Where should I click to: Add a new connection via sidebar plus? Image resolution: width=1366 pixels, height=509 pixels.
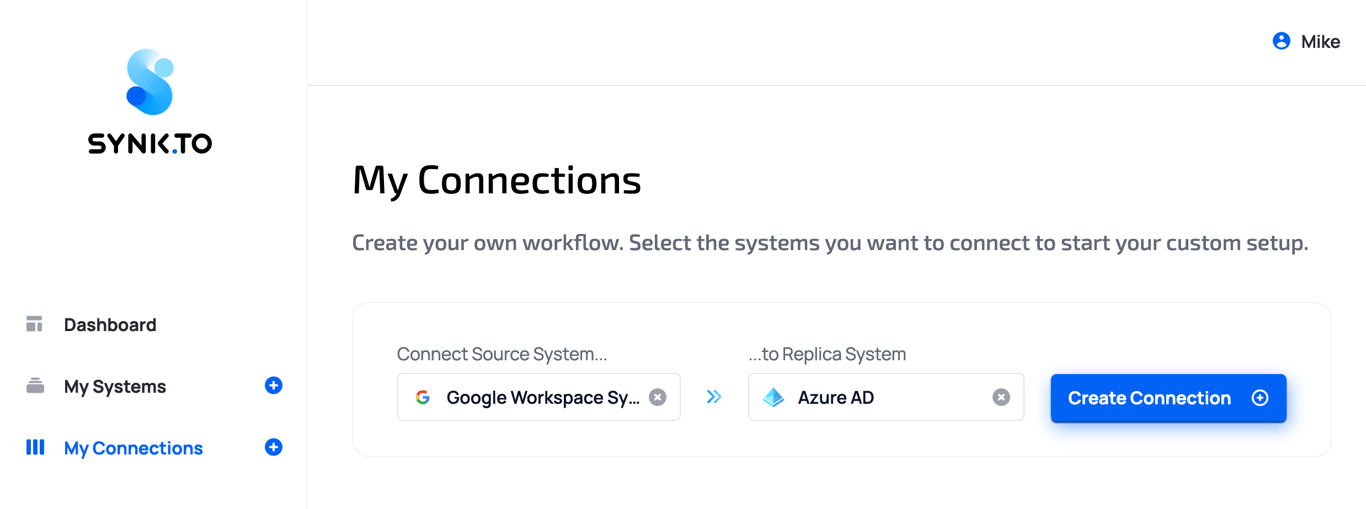(x=273, y=447)
